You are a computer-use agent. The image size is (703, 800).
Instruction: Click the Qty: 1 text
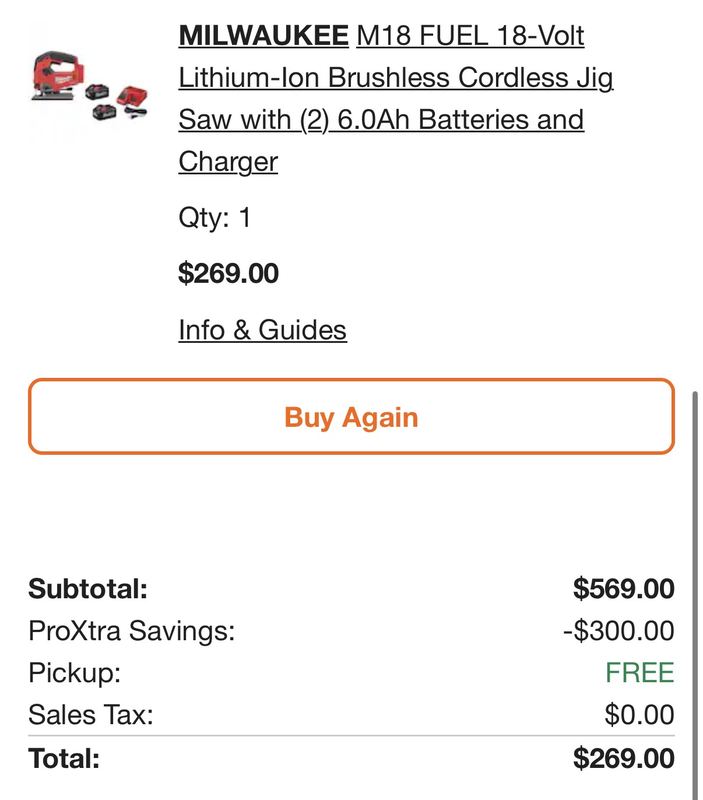point(214,218)
